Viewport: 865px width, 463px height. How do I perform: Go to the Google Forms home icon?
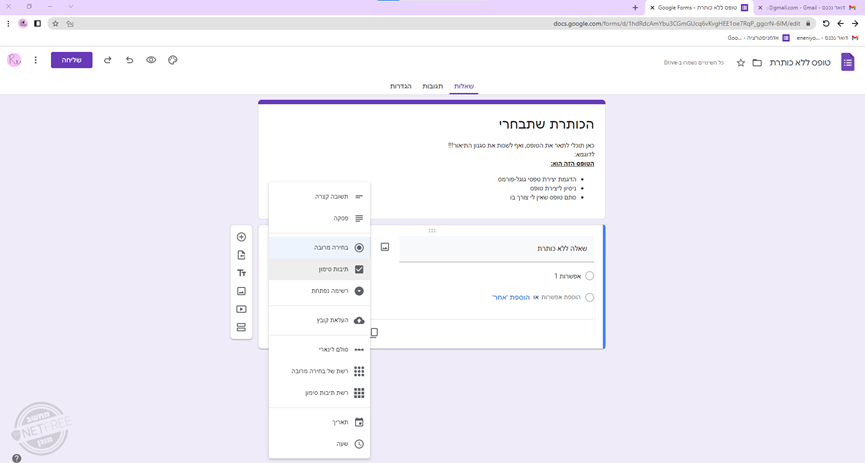[x=847, y=62]
